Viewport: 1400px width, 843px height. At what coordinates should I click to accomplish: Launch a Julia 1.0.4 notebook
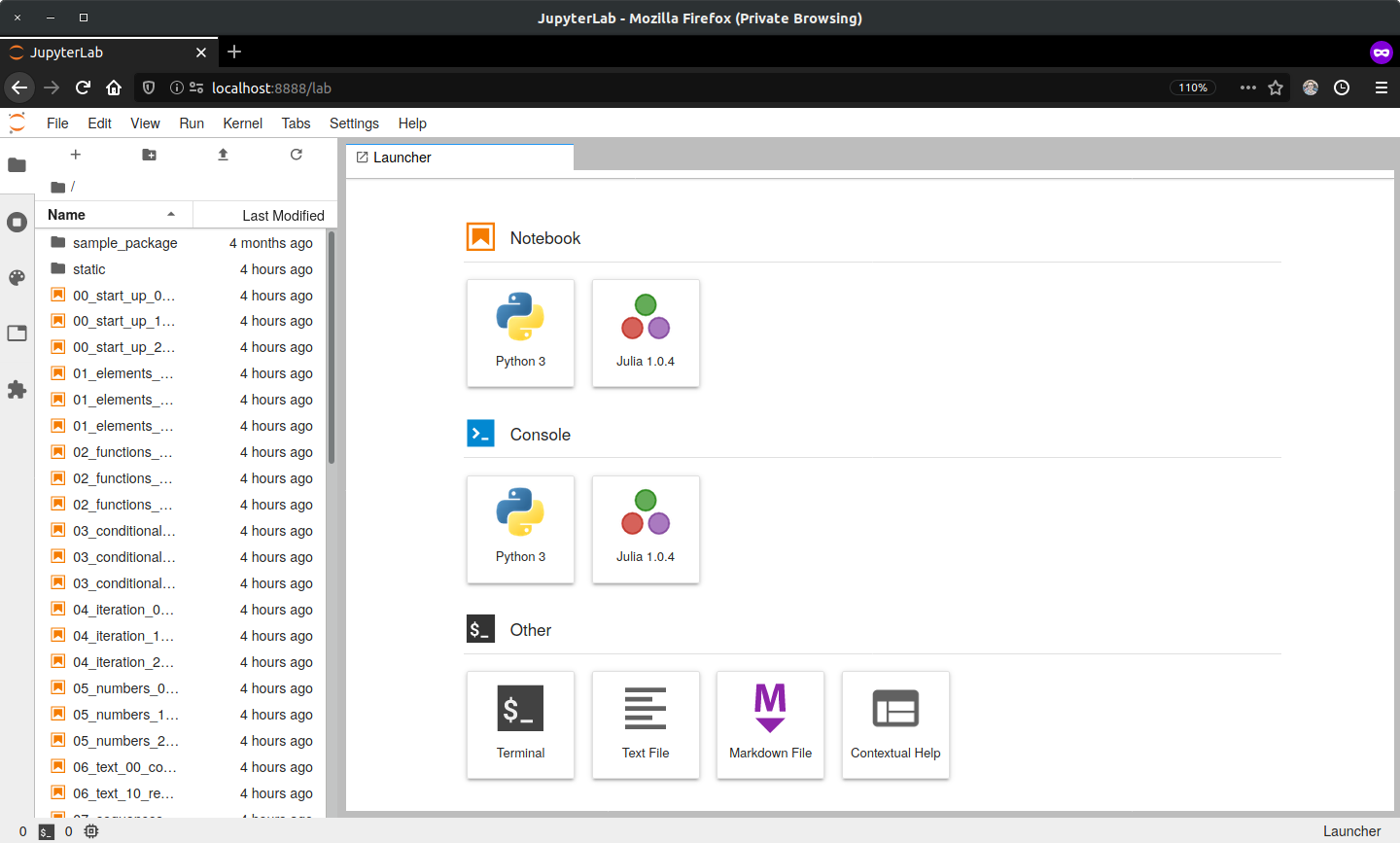pos(646,333)
